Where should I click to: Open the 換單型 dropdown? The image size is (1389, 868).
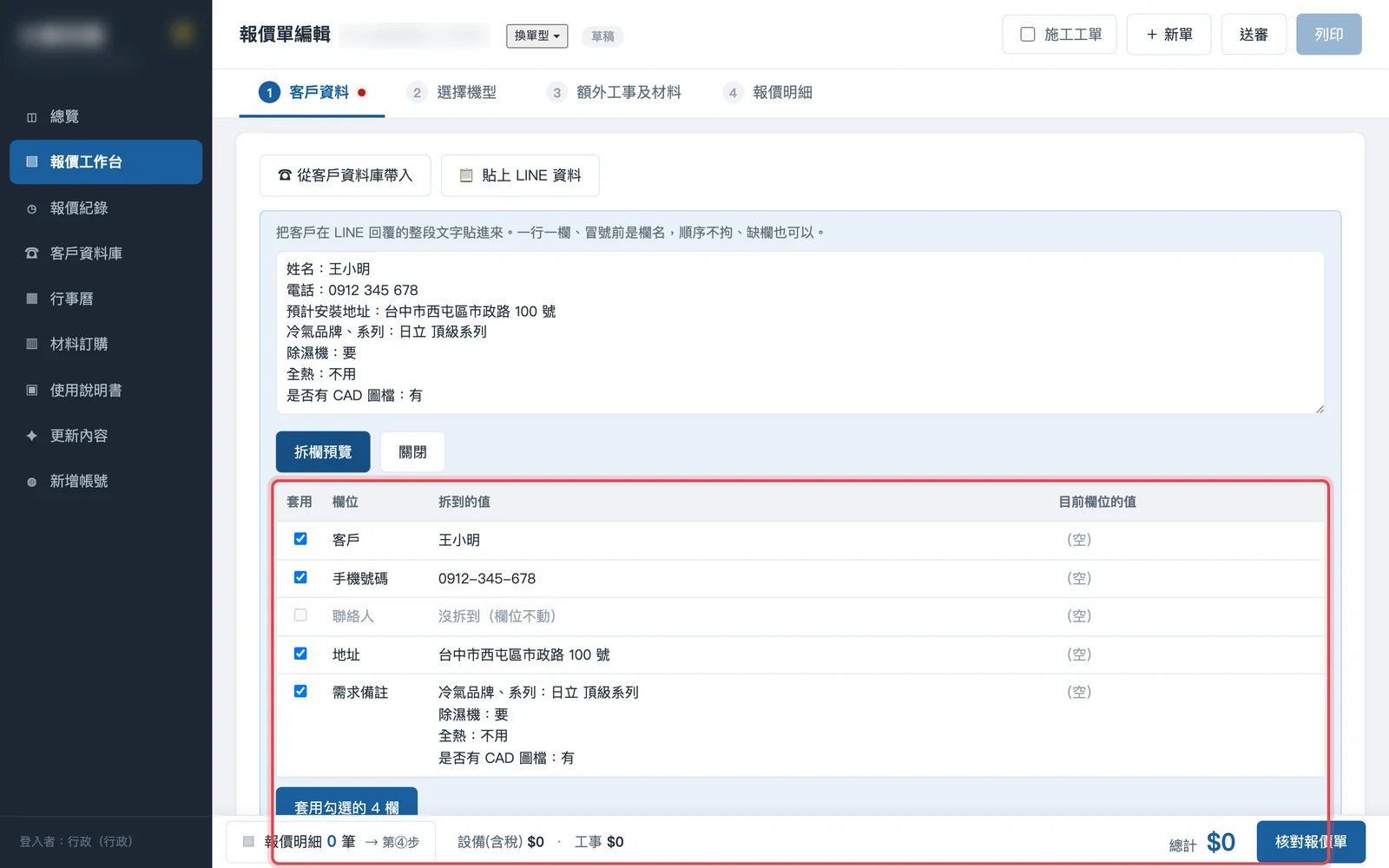[537, 36]
